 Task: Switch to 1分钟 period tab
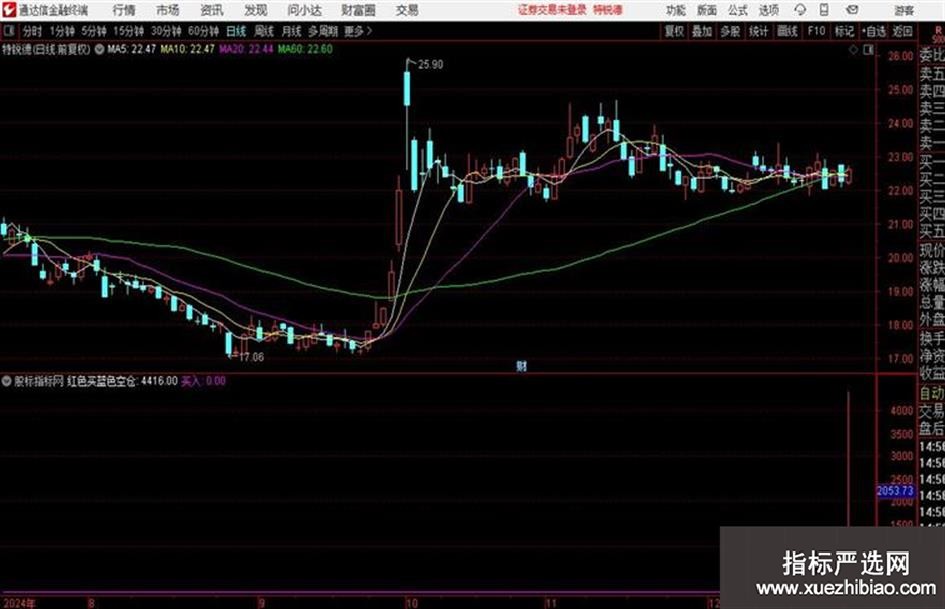(62, 31)
